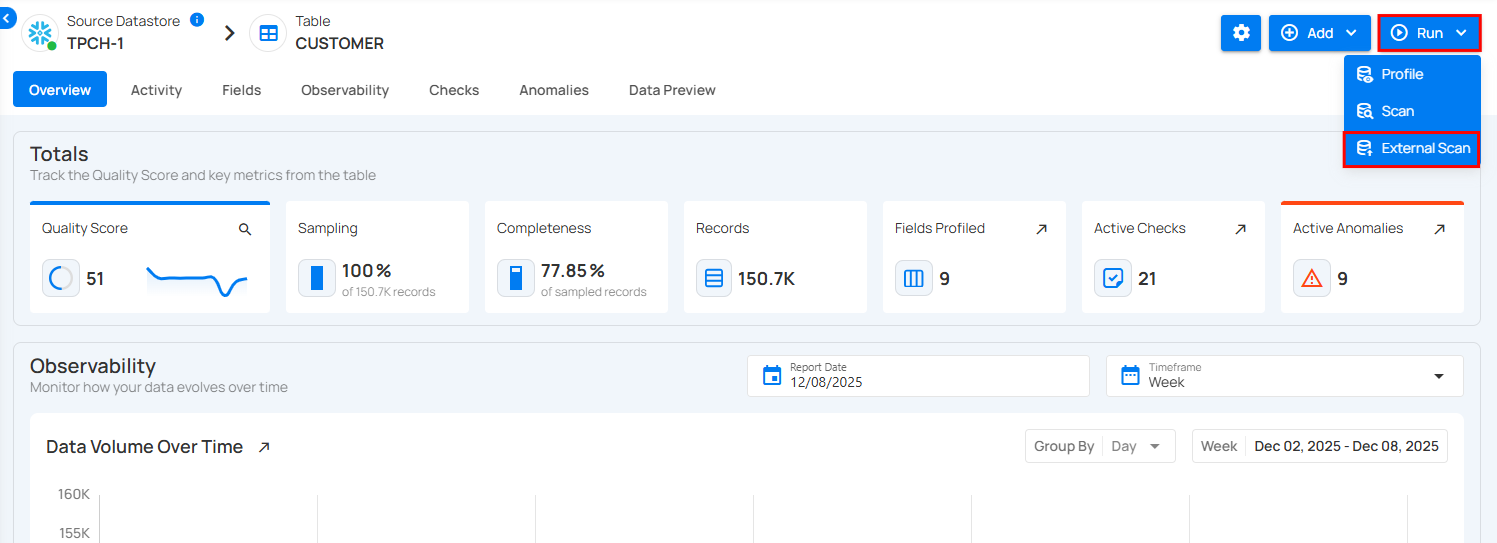Open Active Anomalies arrow link icon
Image resolution: width=1497 pixels, height=543 pixels.
tap(1439, 229)
